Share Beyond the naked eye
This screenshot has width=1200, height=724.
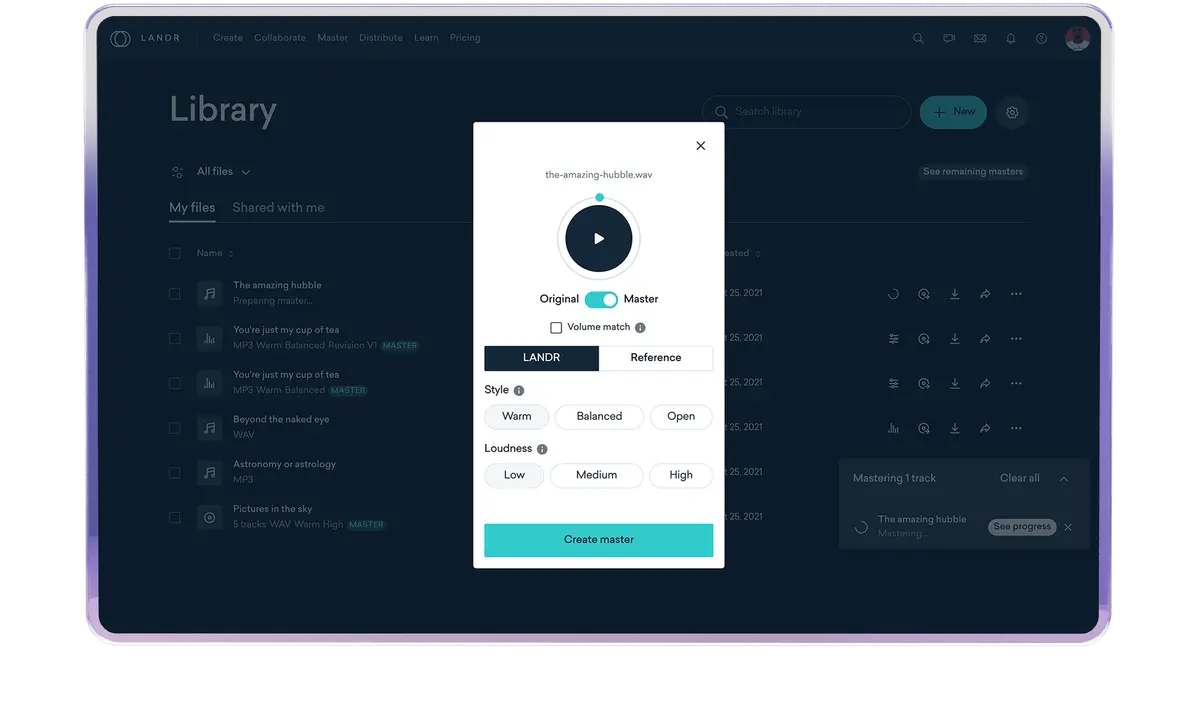(x=985, y=428)
